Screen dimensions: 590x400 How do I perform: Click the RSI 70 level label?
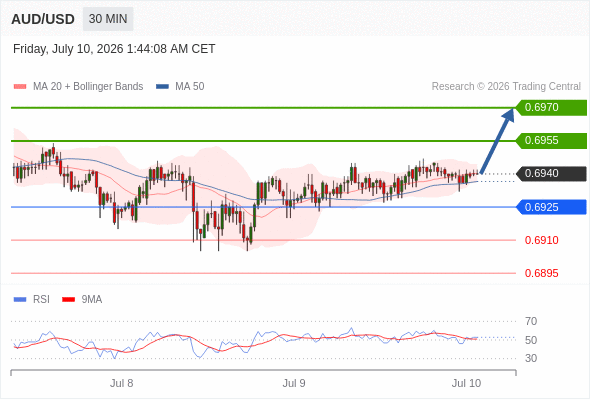(x=531, y=321)
